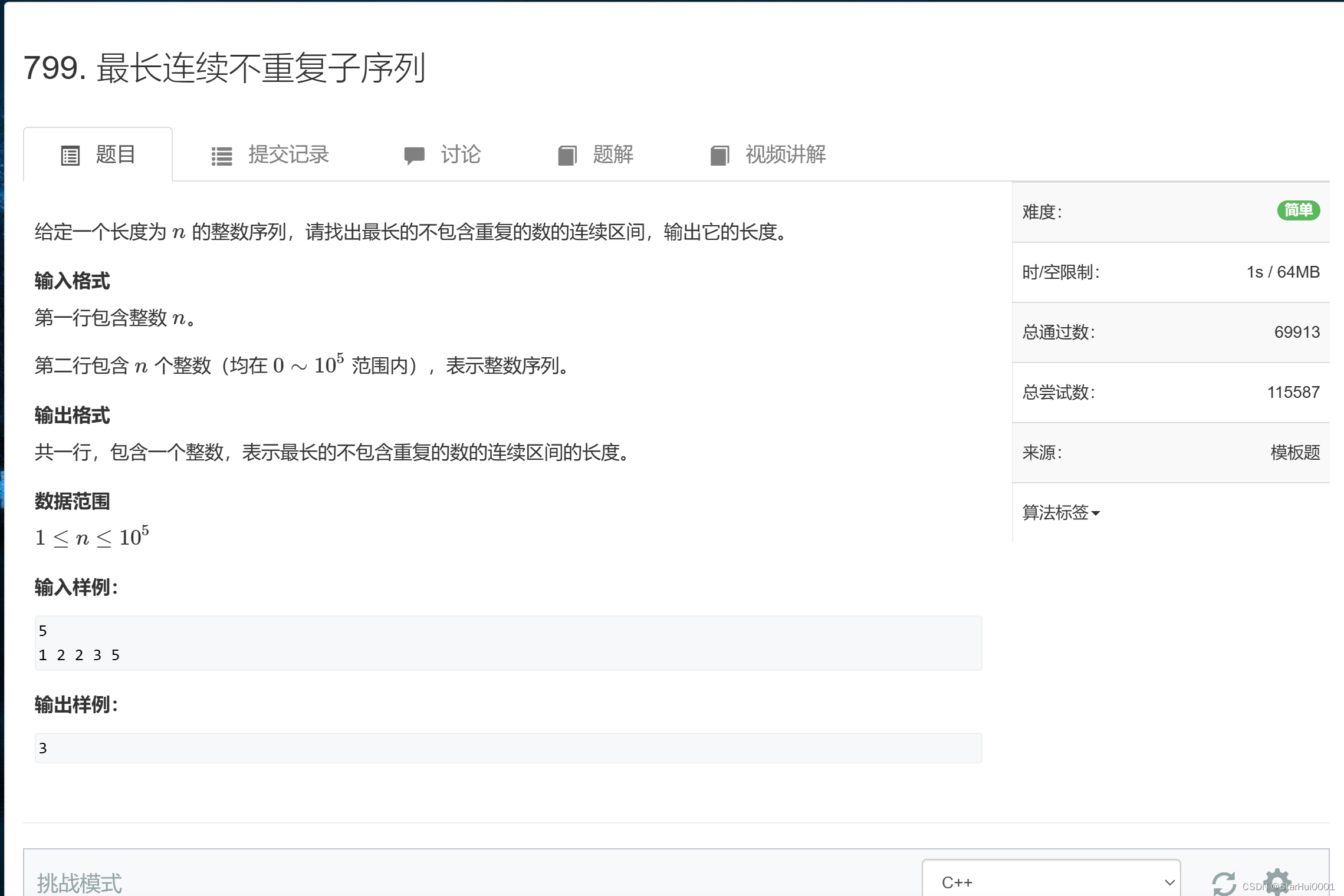Click the dropdown chevron in the language selector
Image resolution: width=1344 pixels, height=896 pixels.
tap(1169, 882)
